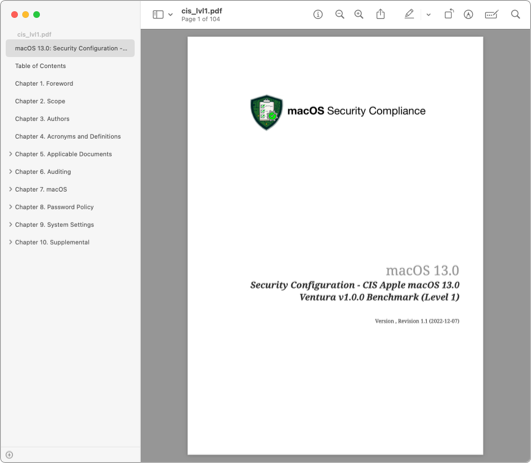Expand Chapter 7. macOS
Image resolution: width=531 pixels, height=464 pixels.
10,189
